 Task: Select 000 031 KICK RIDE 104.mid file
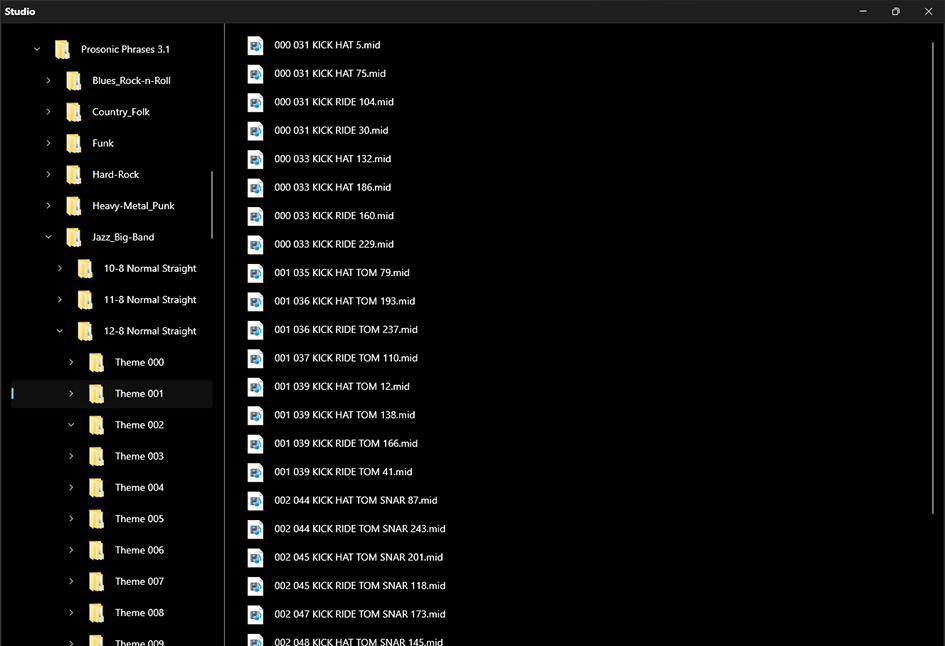point(334,102)
